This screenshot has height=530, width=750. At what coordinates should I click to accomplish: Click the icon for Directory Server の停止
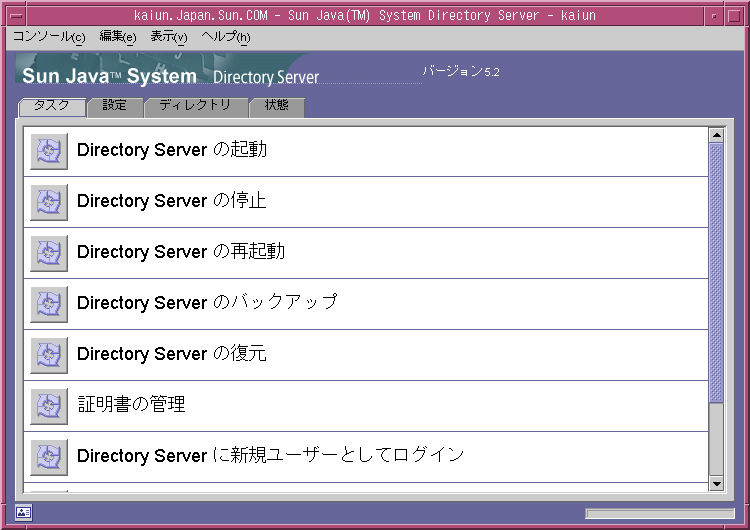[x=49, y=202]
